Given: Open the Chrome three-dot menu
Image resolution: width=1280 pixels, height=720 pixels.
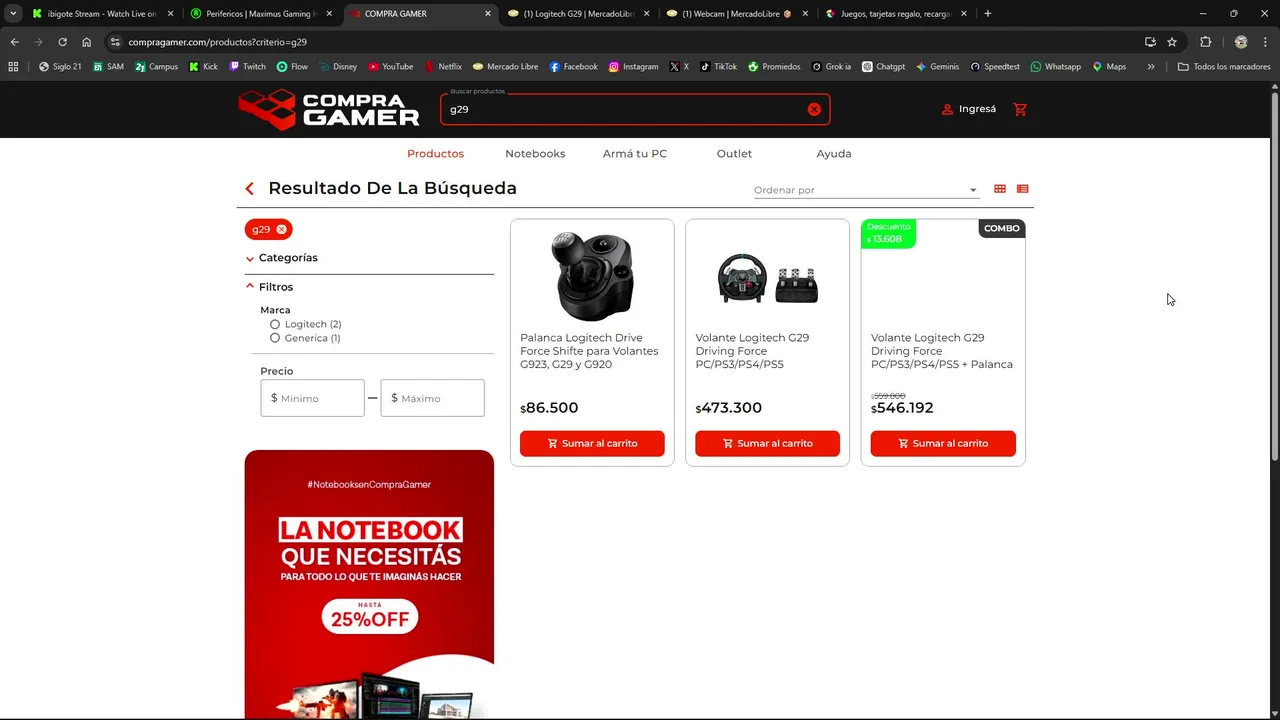Looking at the screenshot, I should pyautogui.click(x=1265, y=42).
